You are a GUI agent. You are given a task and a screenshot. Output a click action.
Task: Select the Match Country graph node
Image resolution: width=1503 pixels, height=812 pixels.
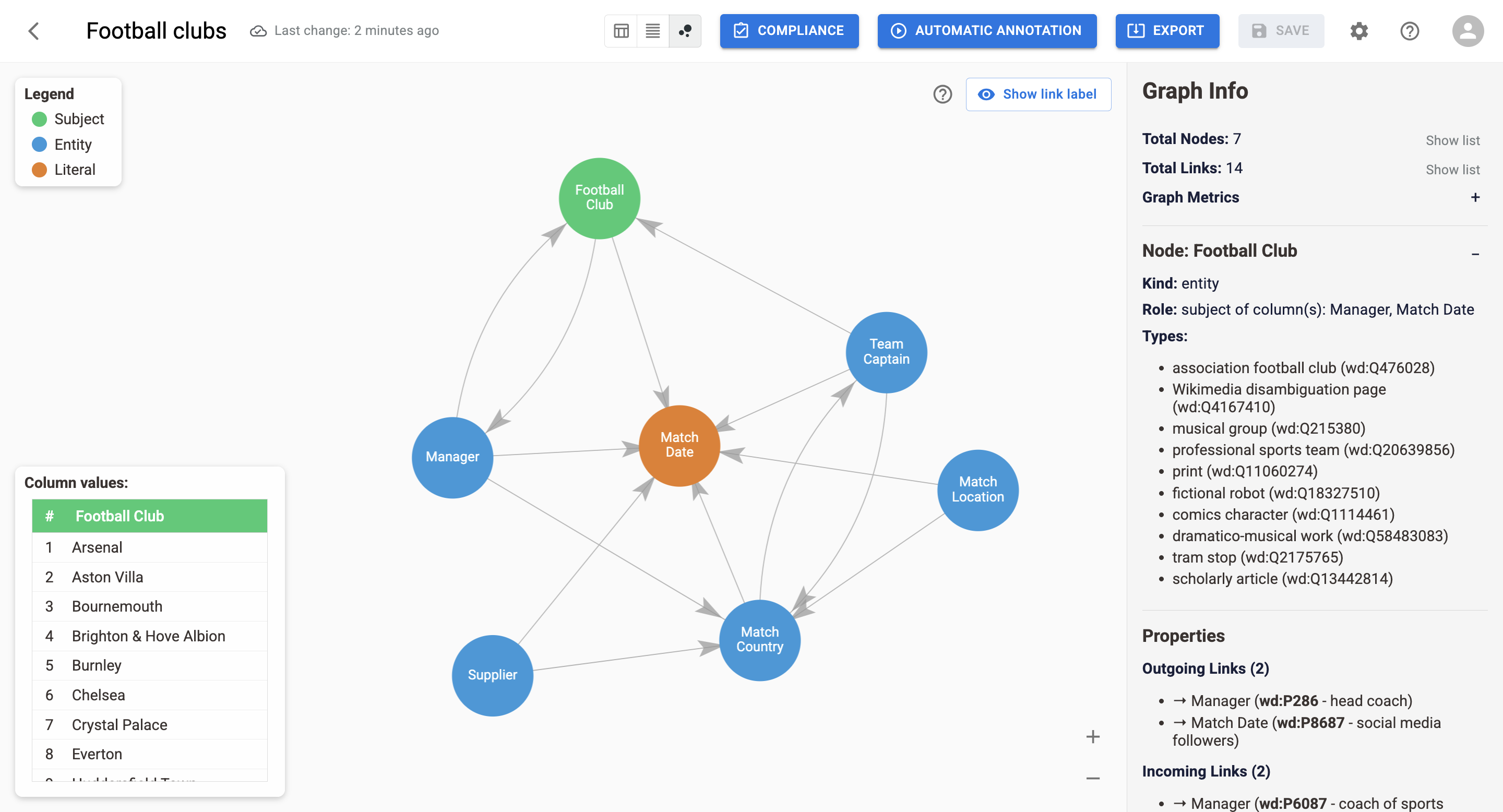pyautogui.click(x=760, y=639)
